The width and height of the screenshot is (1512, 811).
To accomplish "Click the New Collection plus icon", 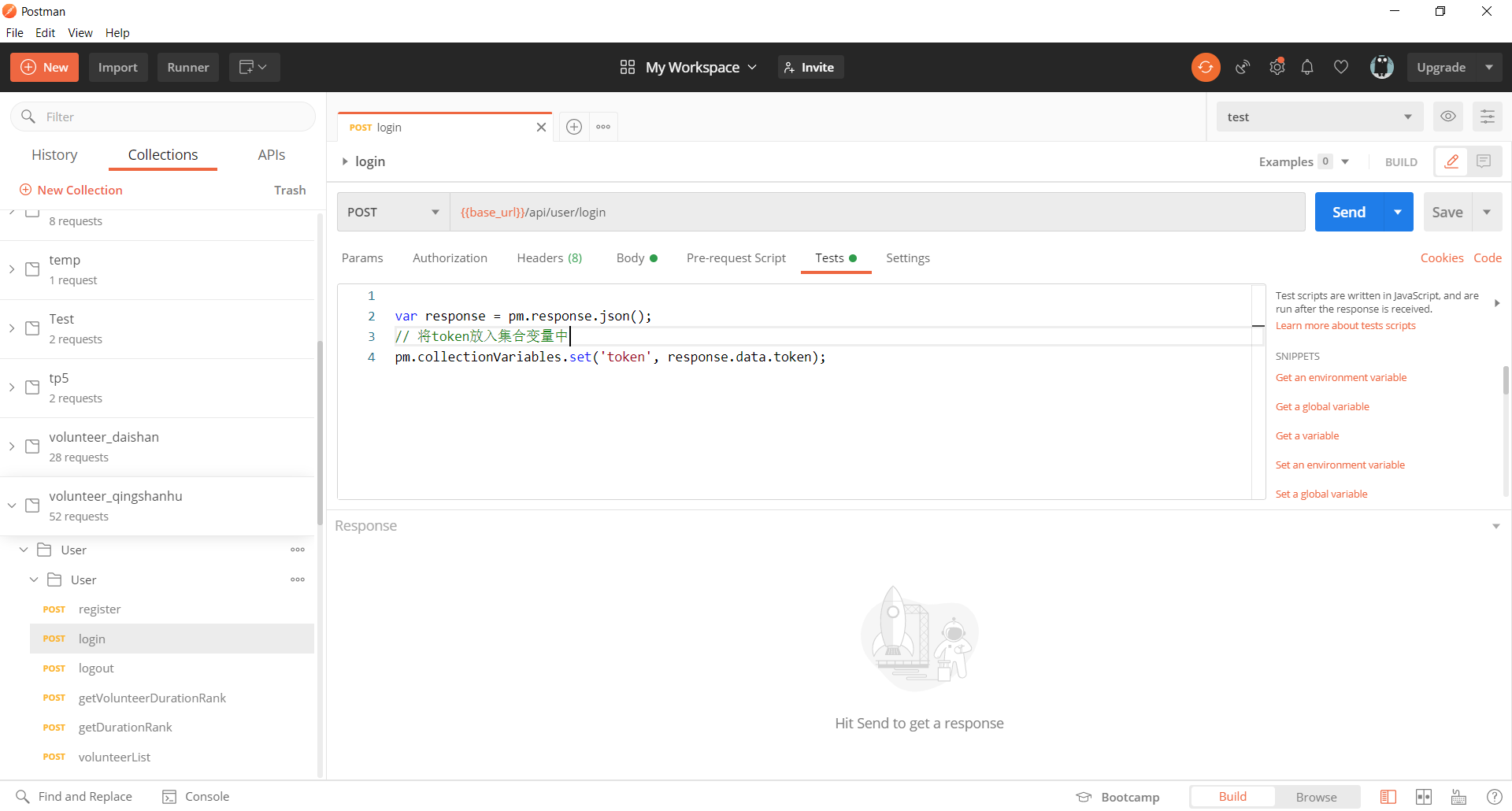I will coord(25,190).
